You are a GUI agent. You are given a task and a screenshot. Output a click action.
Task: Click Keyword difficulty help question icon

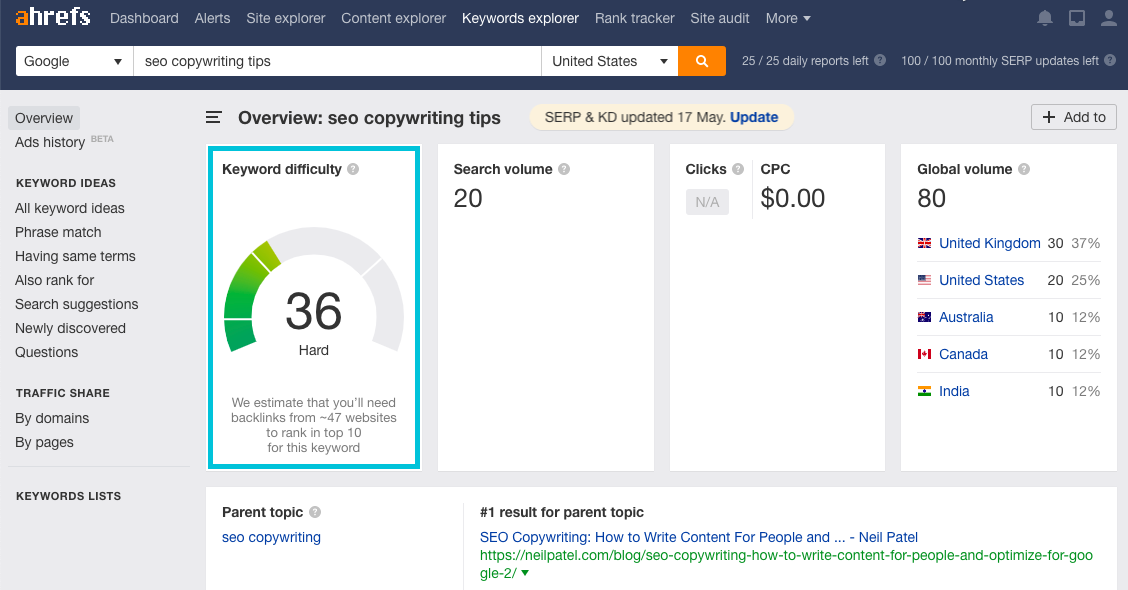(x=353, y=169)
